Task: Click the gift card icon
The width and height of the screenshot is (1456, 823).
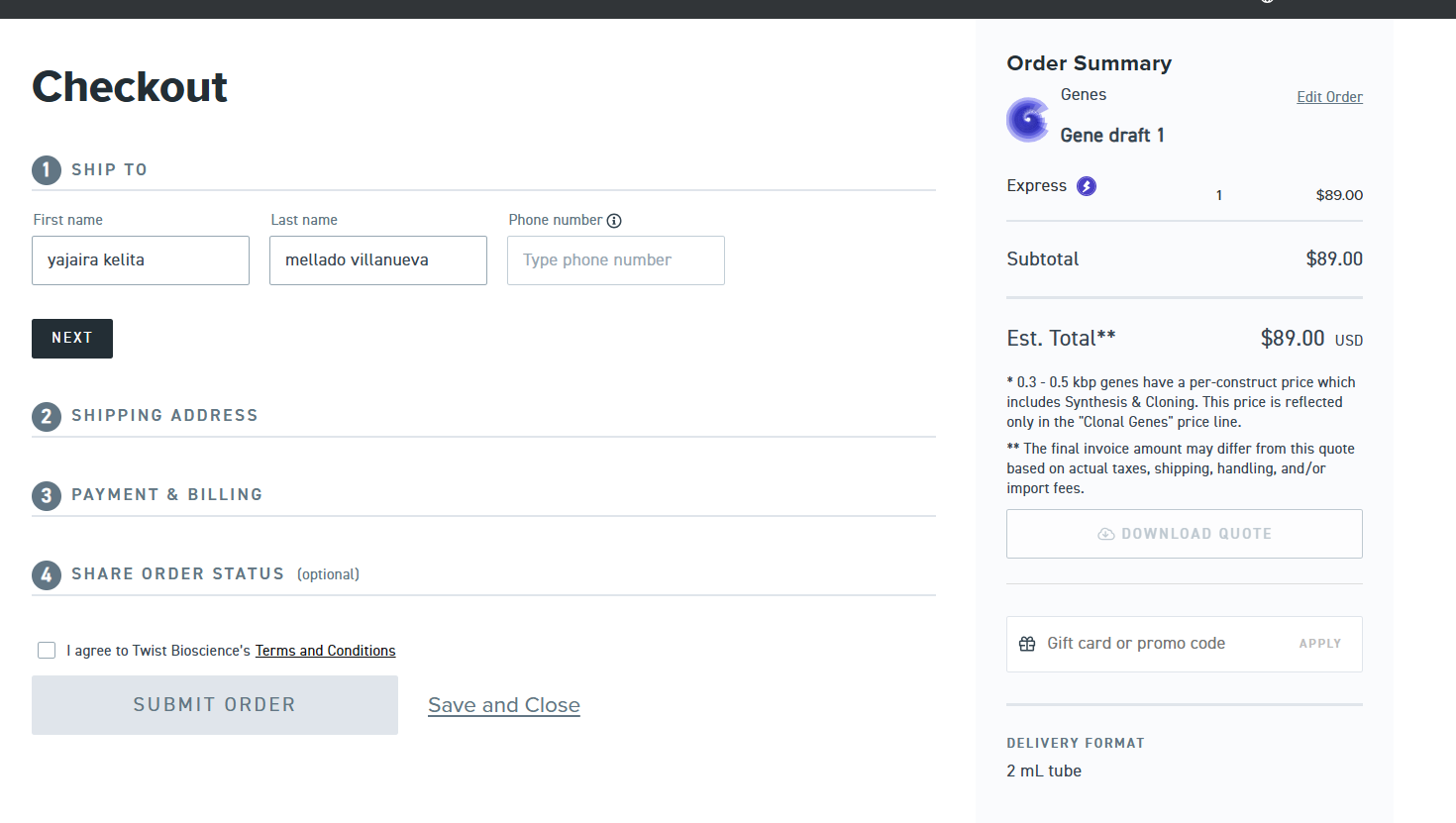Action: coord(1027,644)
